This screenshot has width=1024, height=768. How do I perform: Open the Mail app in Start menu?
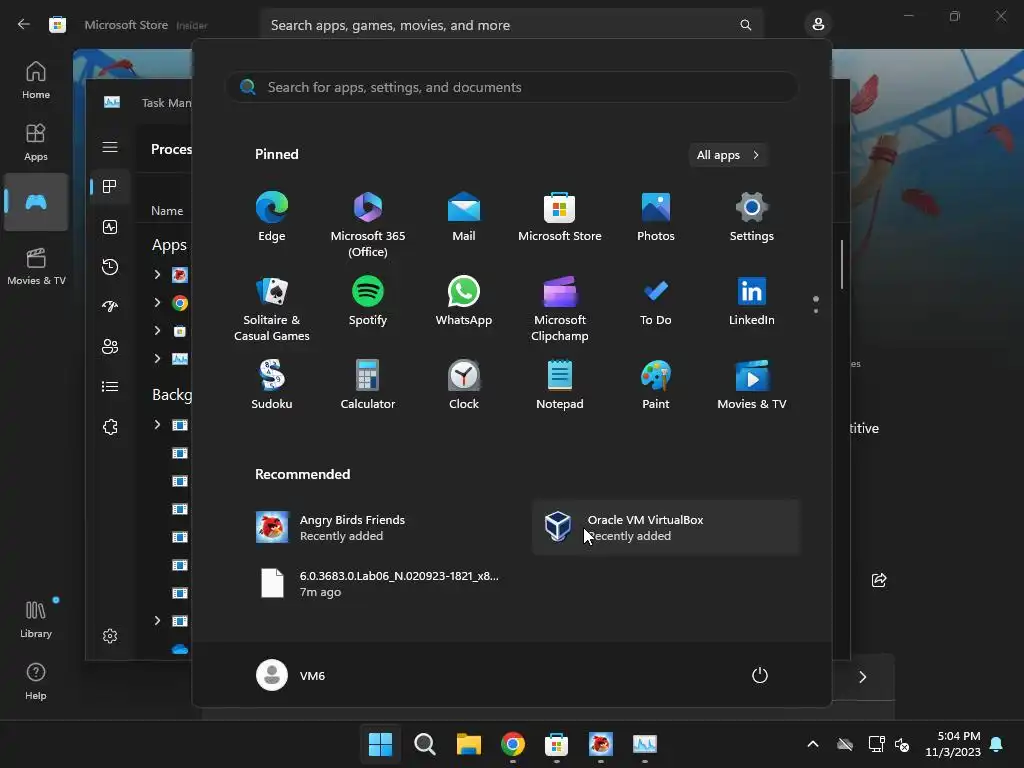[x=464, y=217]
